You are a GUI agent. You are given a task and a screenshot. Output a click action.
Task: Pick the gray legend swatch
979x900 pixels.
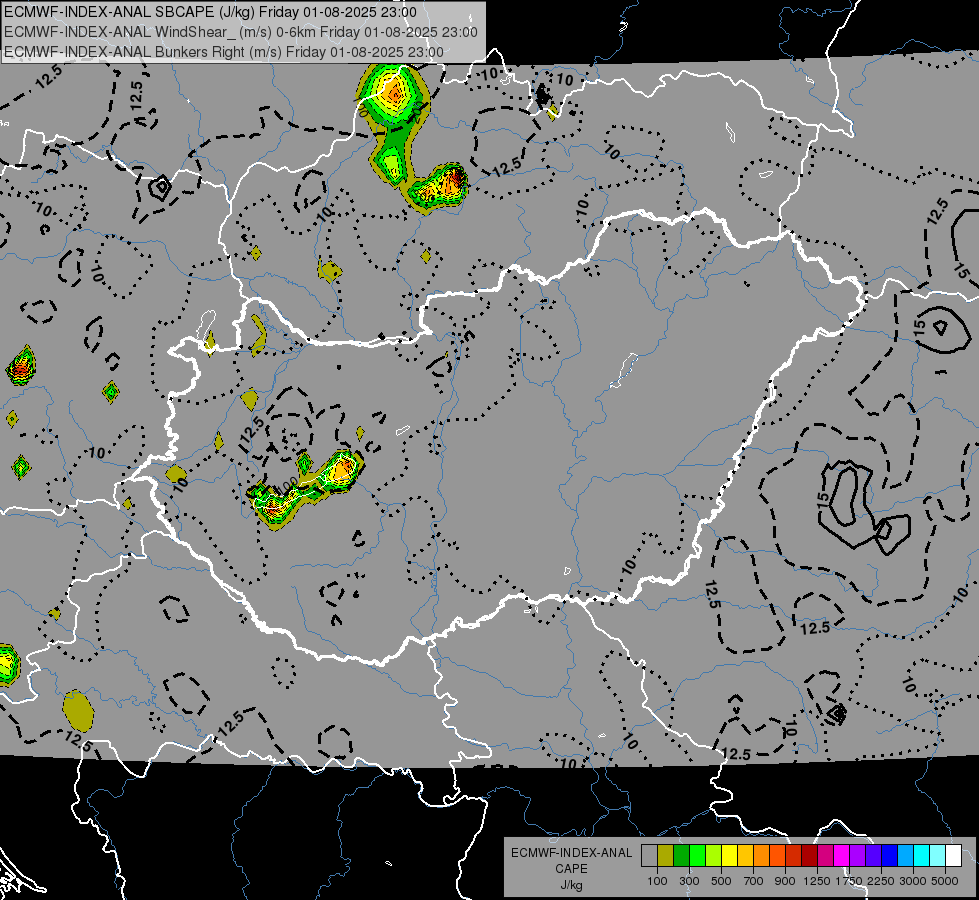coord(649,855)
